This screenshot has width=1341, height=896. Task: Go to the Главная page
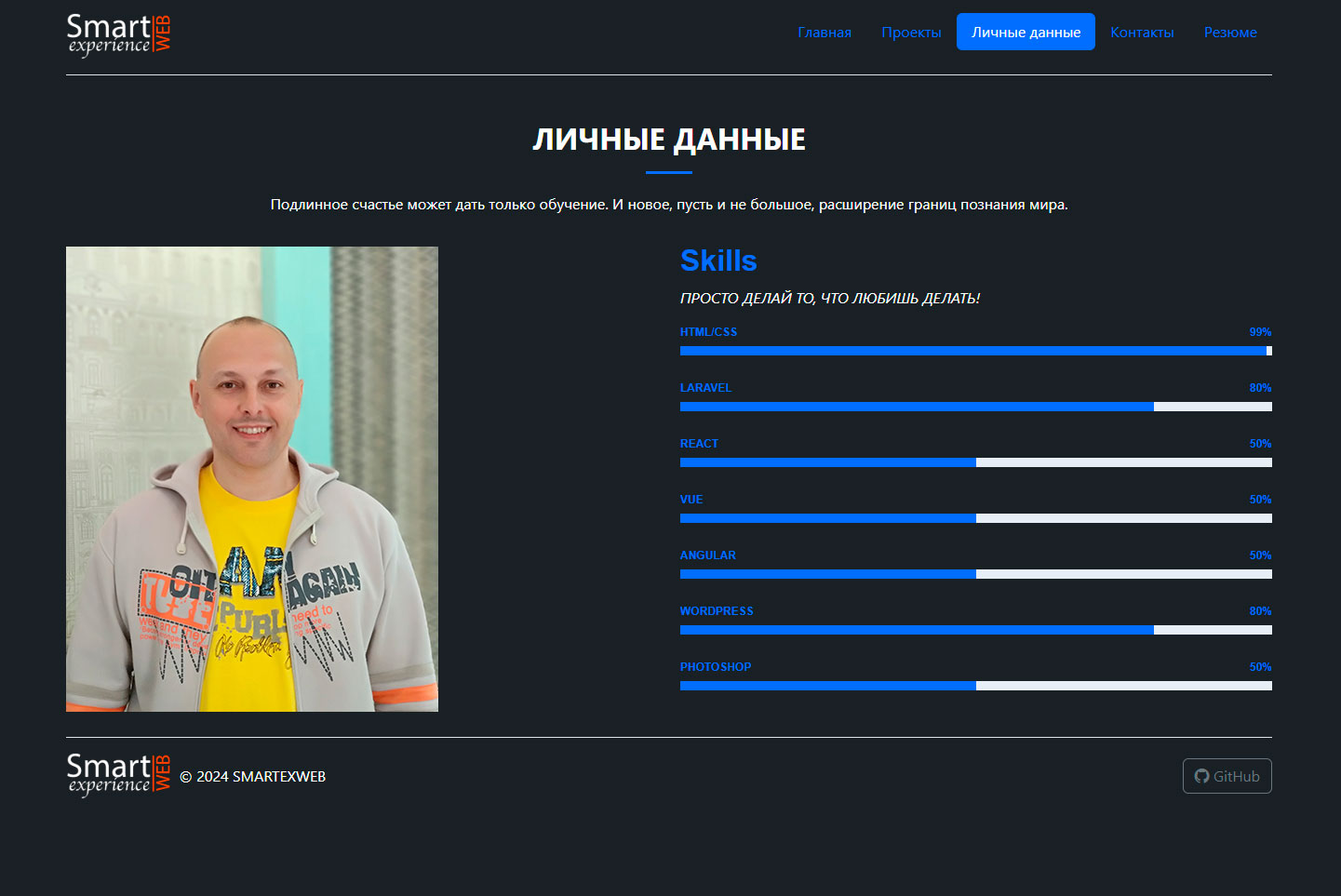(x=824, y=33)
